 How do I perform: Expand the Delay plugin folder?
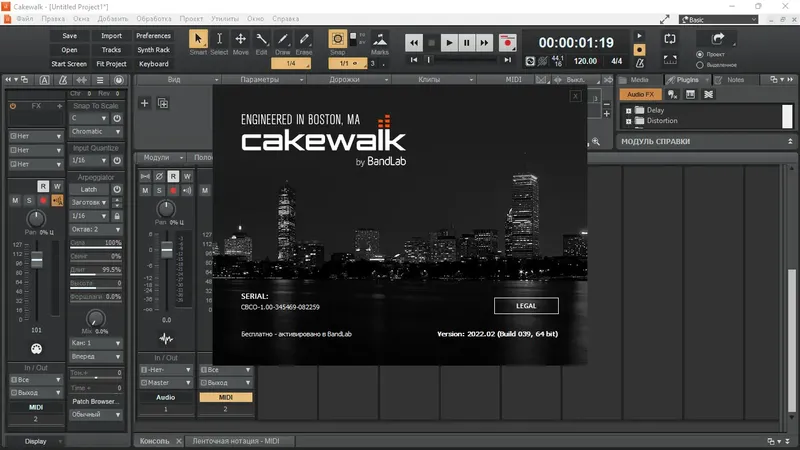point(629,110)
